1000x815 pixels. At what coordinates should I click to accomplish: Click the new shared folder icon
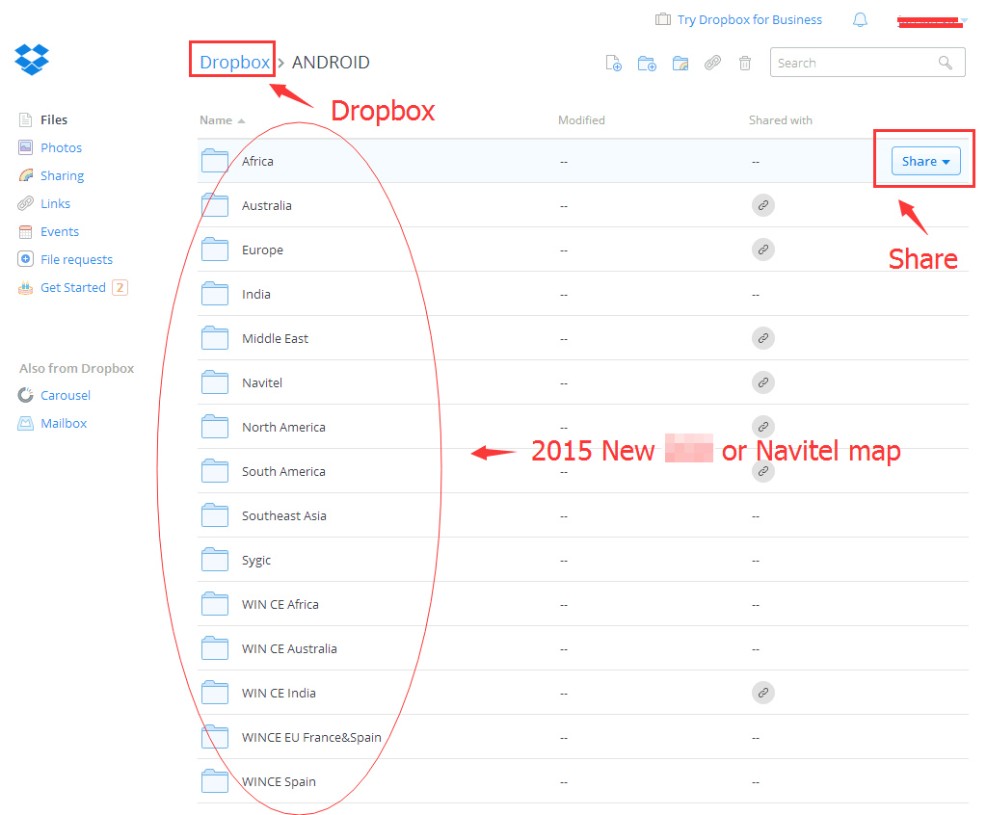(680, 63)
